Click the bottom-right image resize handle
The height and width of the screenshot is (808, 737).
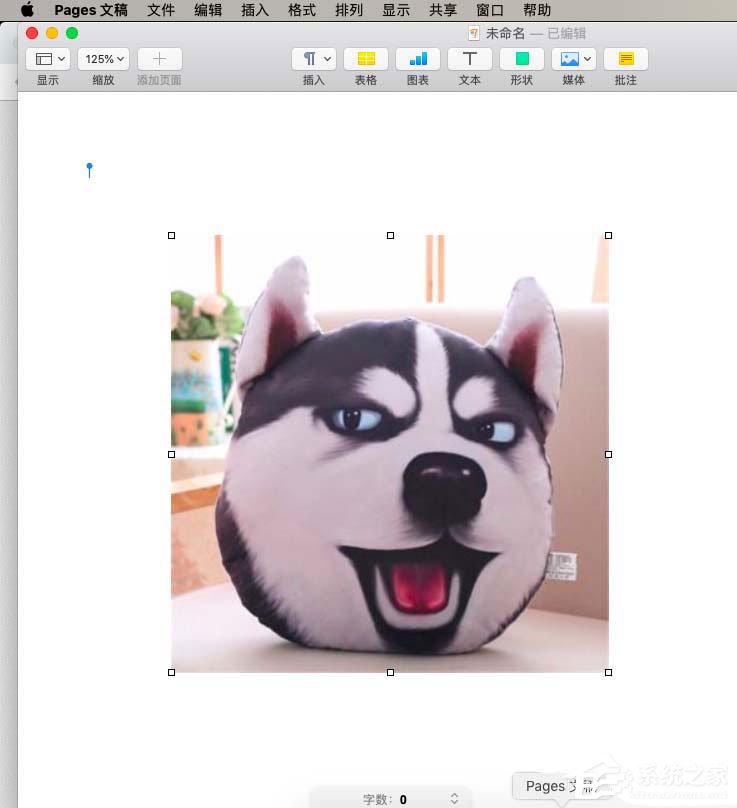click(x=608, y=672)
